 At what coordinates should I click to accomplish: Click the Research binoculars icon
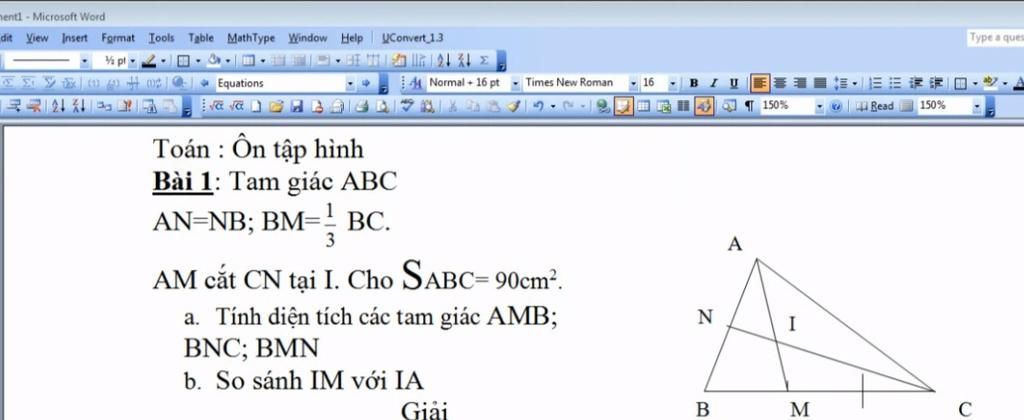(428, 105)
